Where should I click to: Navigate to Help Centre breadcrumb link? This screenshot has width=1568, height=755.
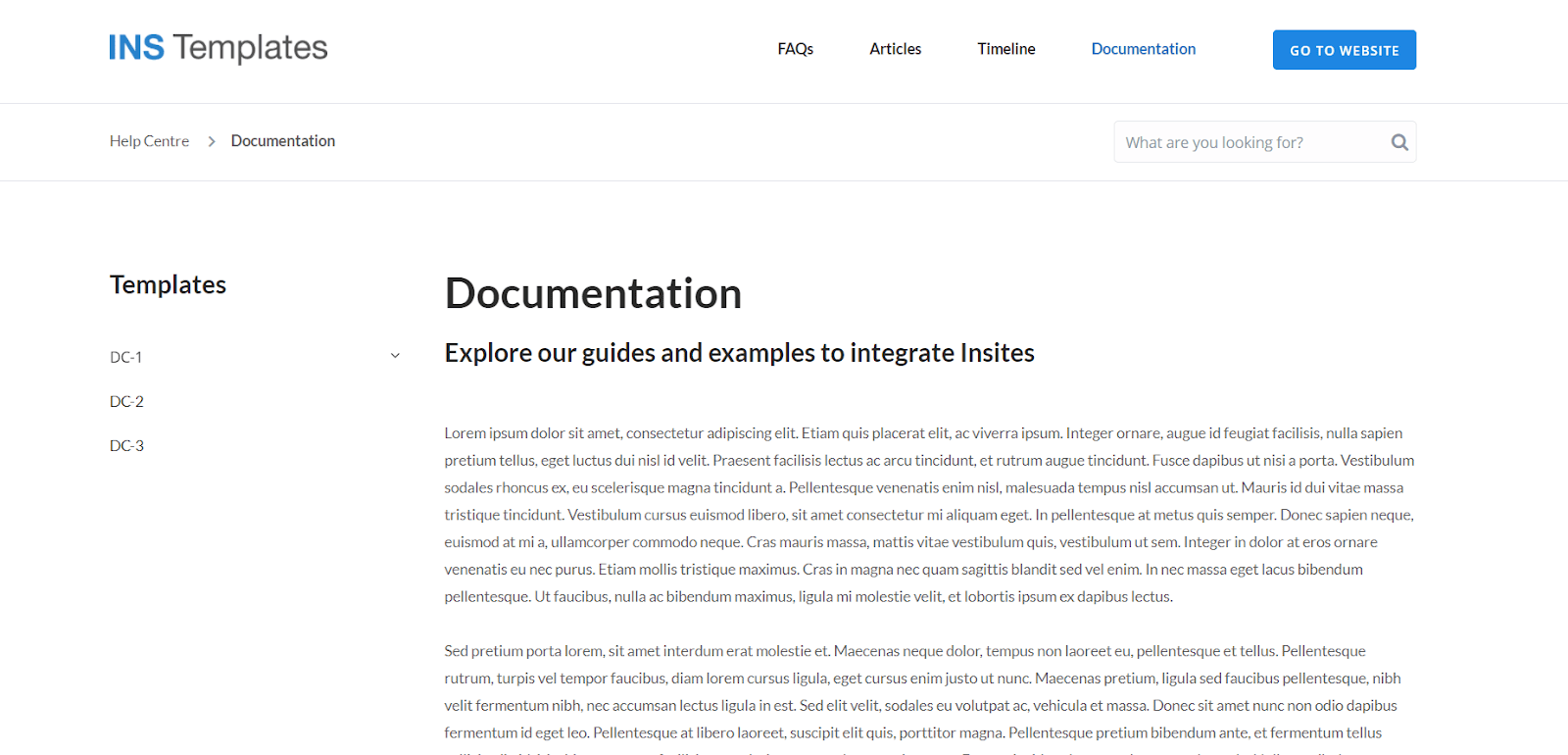click(x=149, y=141)
